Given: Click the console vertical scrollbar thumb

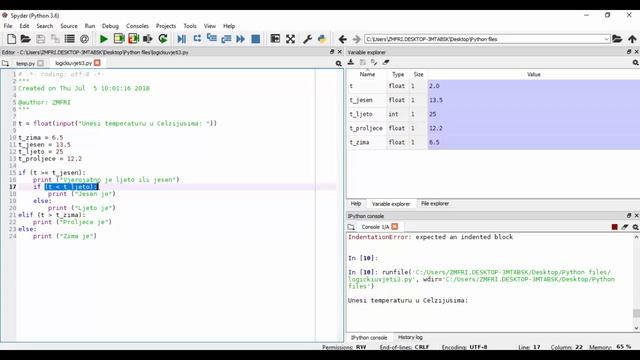Looking at the screenshot, I should pos(636,313).
